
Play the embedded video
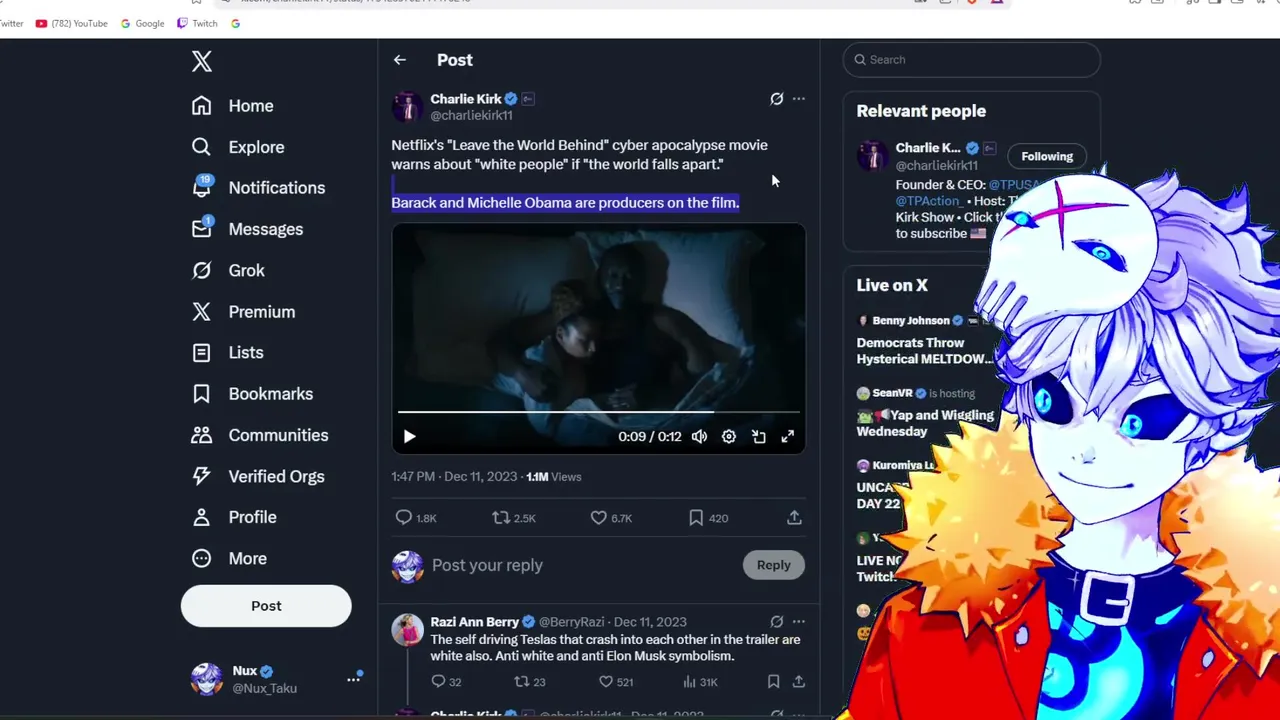(409, 437)
